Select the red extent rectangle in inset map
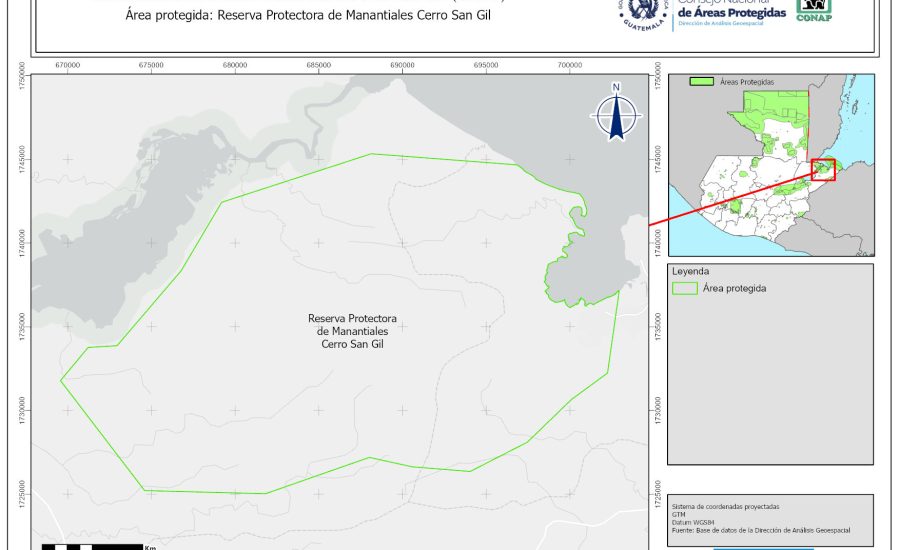Viewport: 900px width, 550px height. (x=823, y=169)
